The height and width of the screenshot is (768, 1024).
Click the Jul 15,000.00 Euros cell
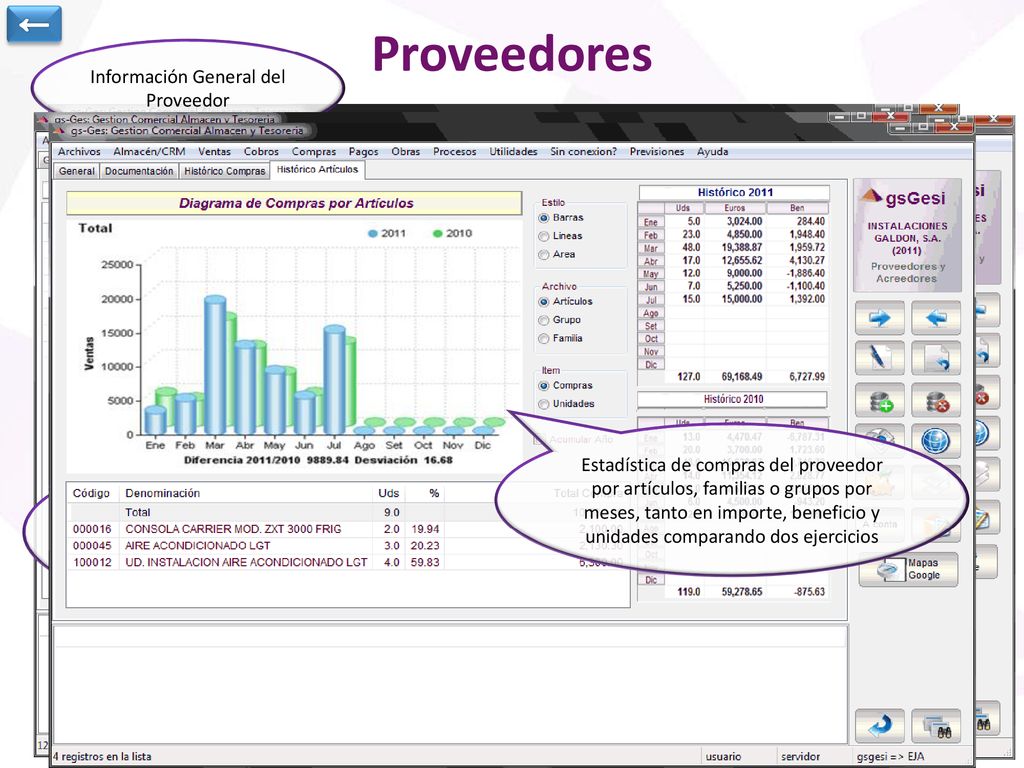click(734, 299)
